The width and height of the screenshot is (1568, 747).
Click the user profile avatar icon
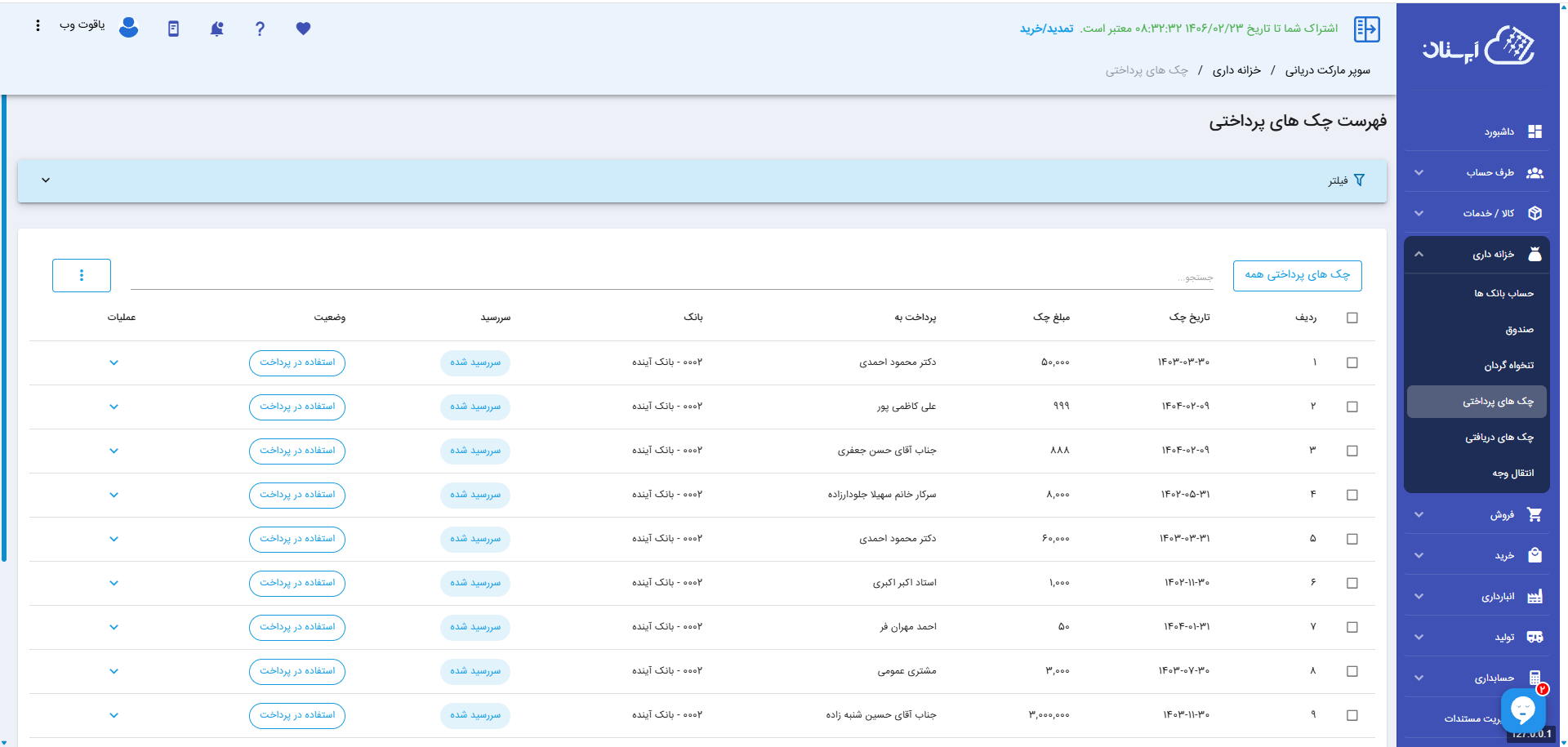click(128, 28)
